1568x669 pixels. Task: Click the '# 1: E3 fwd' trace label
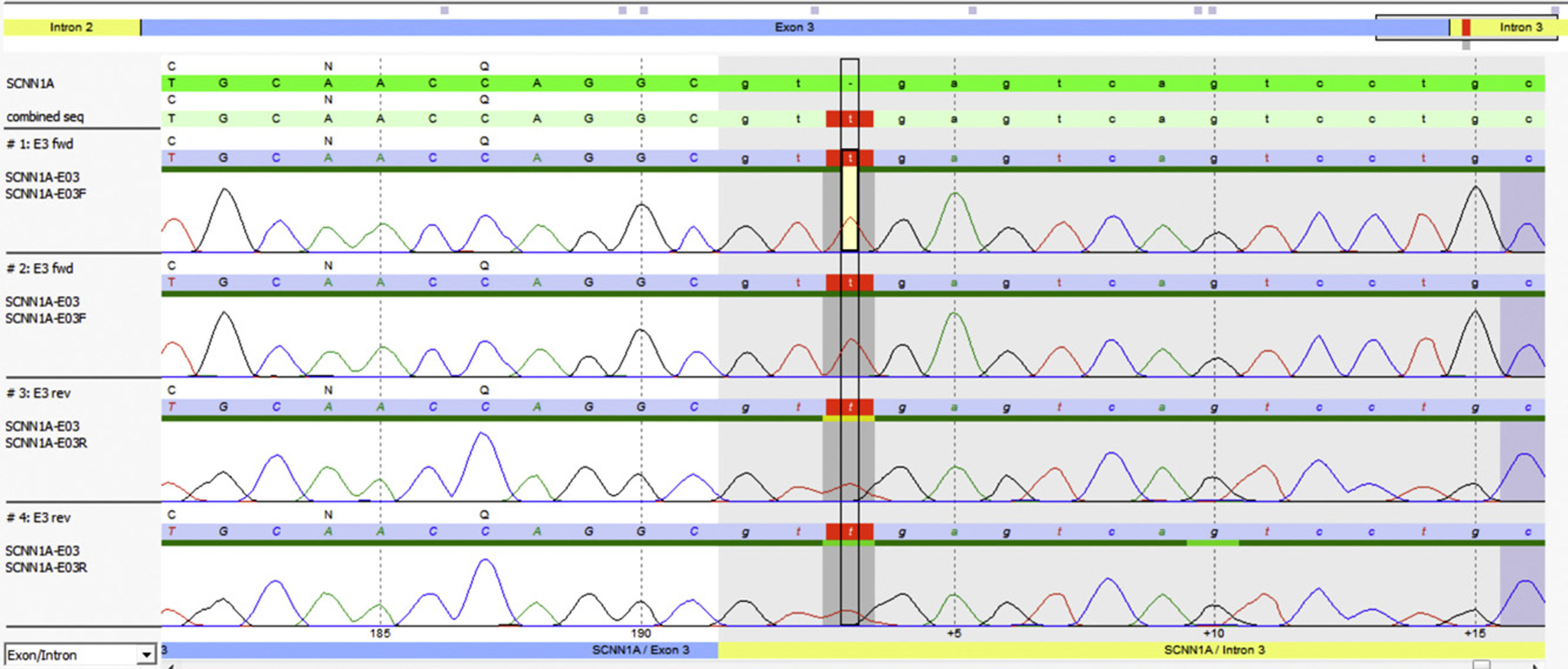tap(40, 144)
